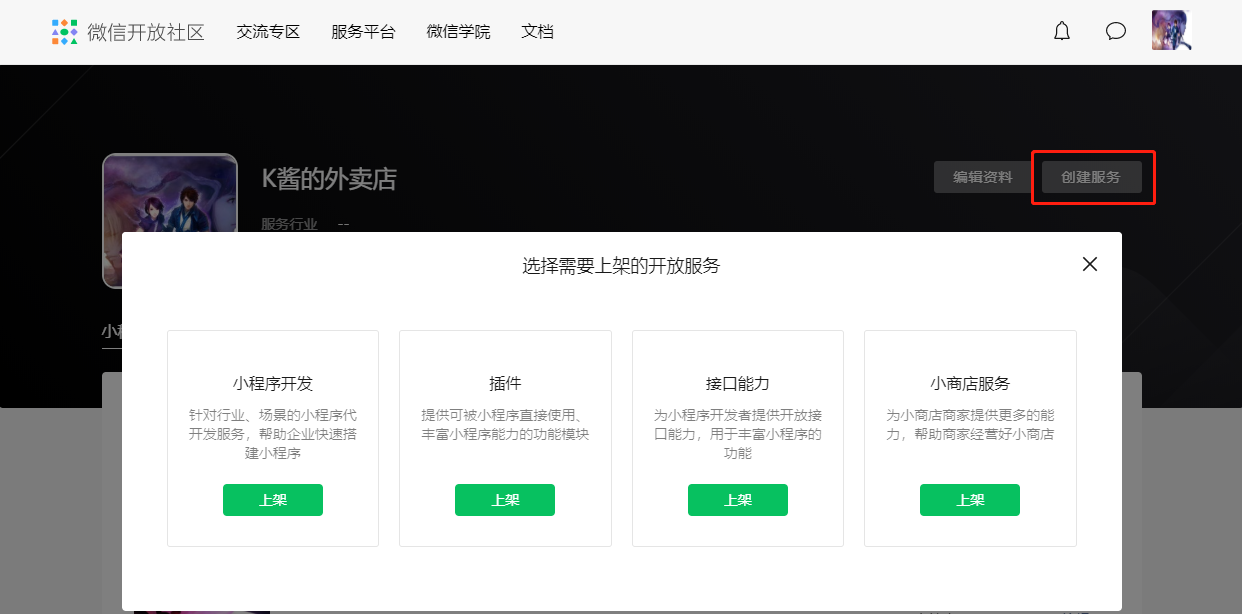Click the K酱的外卖店 profile picture
The width and height of the screenshot is (1242, 614).
[170, 220]
